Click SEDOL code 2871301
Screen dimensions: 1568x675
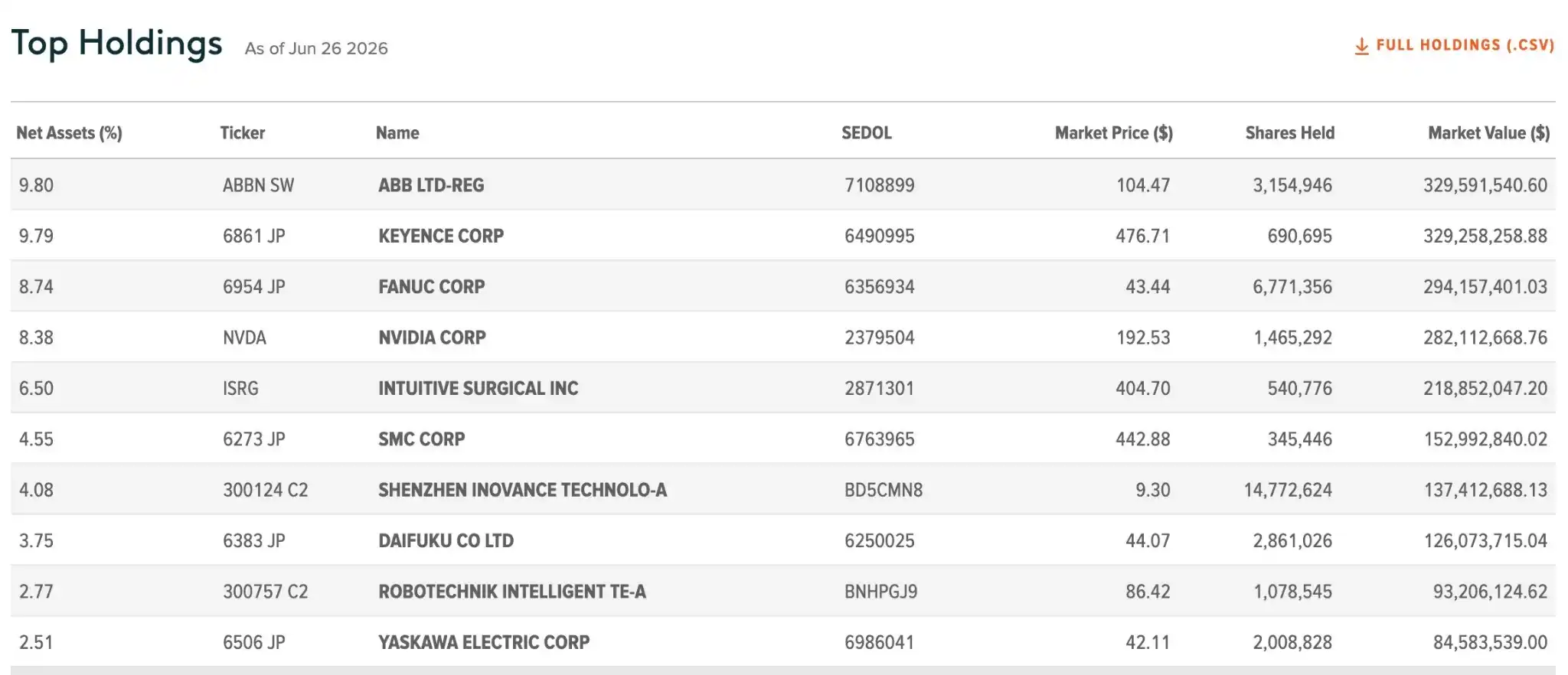pos(880,389)
